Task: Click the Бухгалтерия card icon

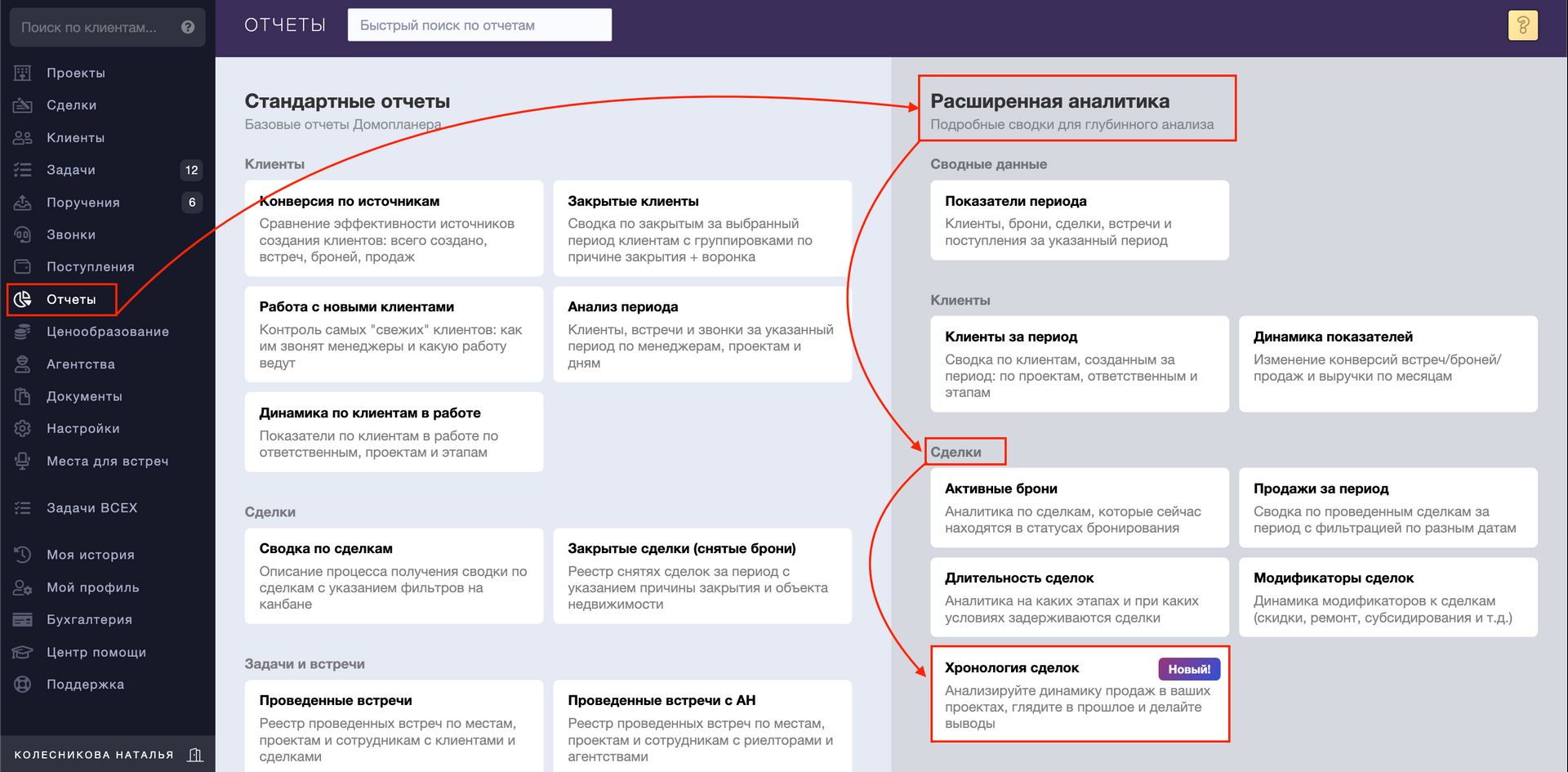Action: pos(23,620)
